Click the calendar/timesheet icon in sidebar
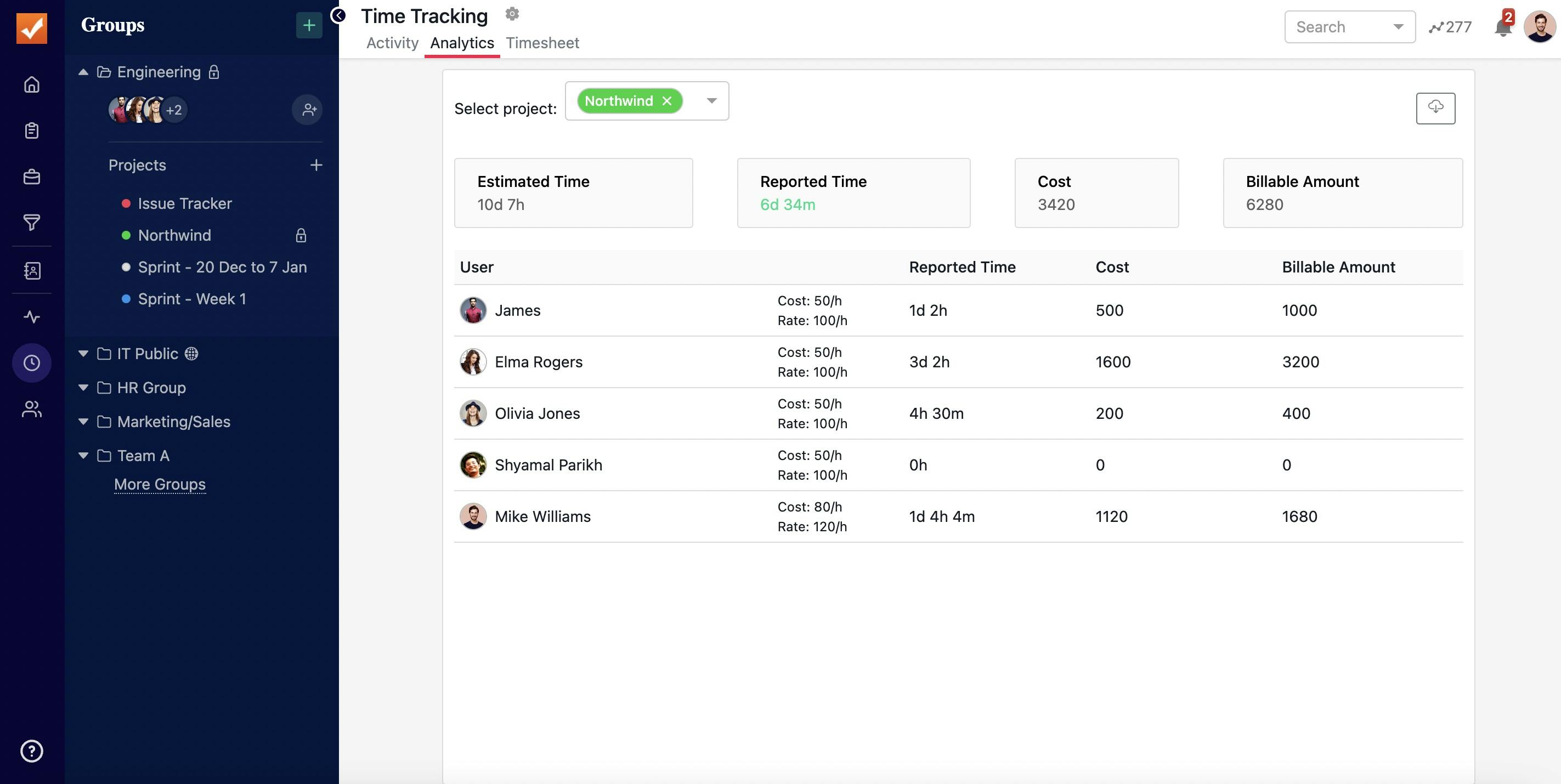Viewport: 1561px width, 784px height. coord(31,362)
